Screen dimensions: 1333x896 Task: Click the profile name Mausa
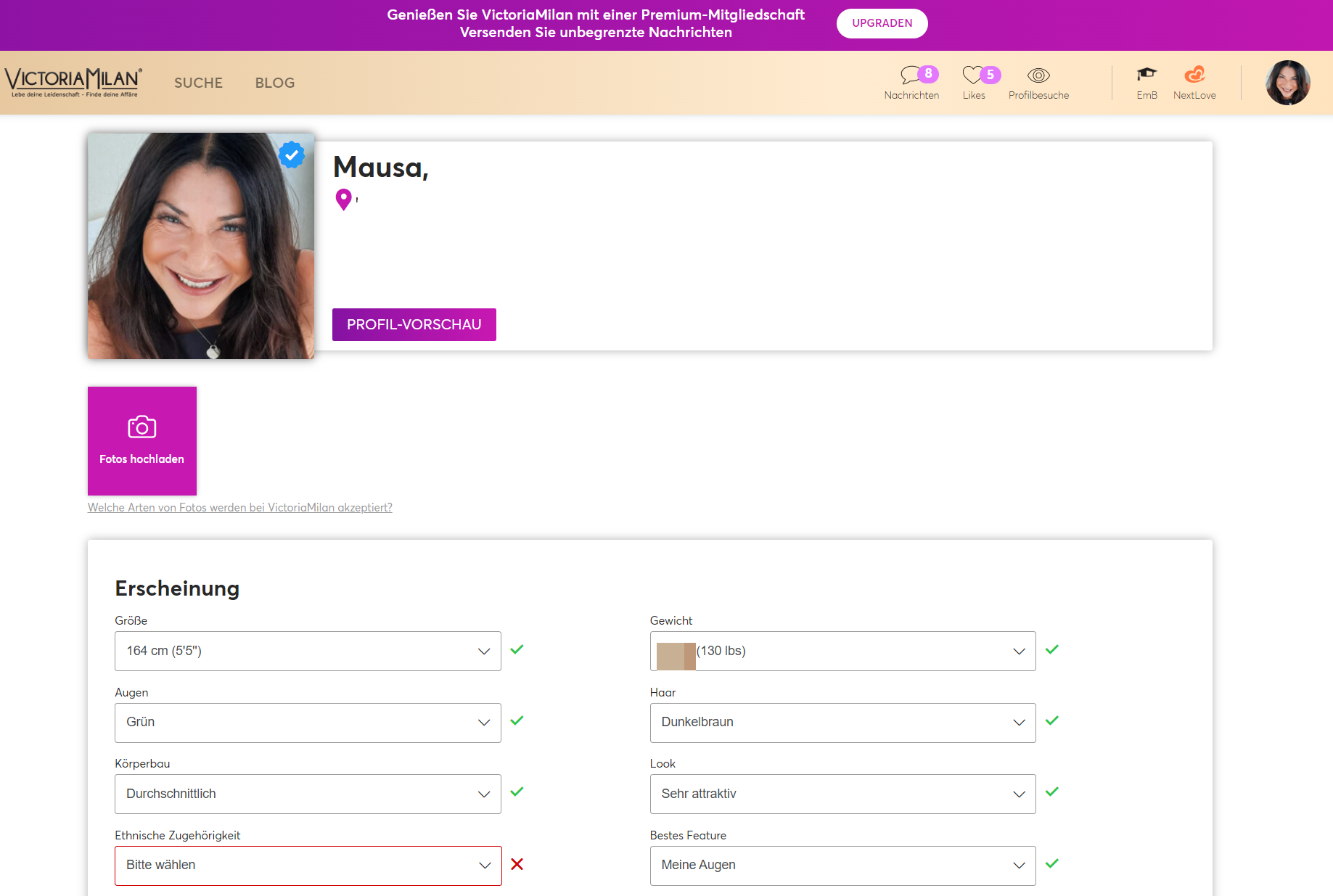pos(381,168)
